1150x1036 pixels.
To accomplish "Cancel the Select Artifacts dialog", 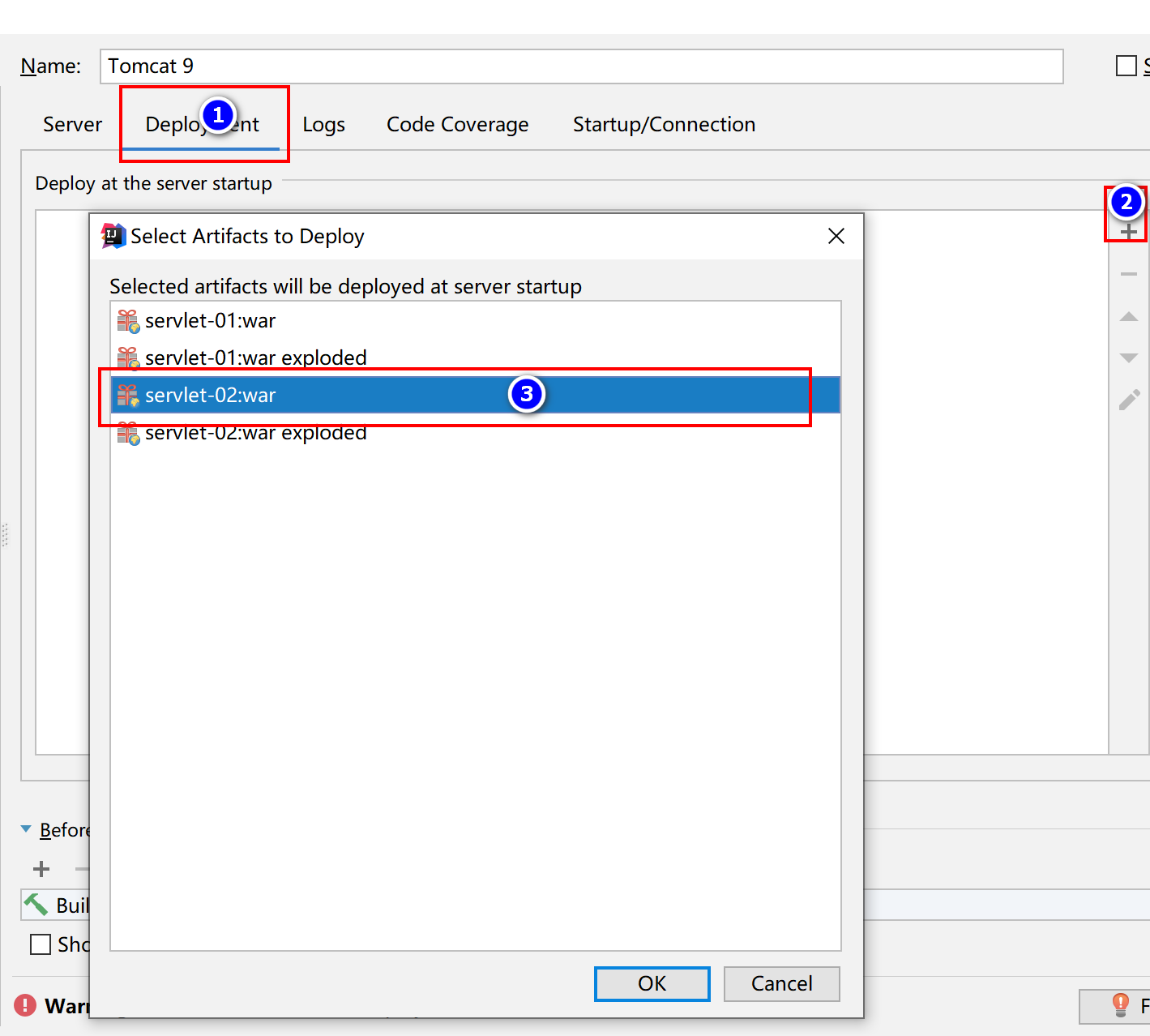I will coord(781,983).
